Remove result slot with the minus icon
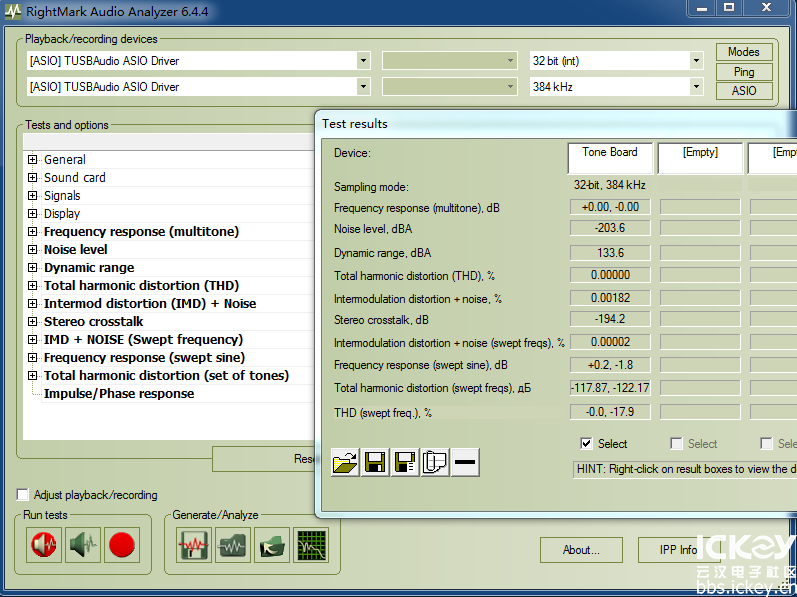 (465, 462)
